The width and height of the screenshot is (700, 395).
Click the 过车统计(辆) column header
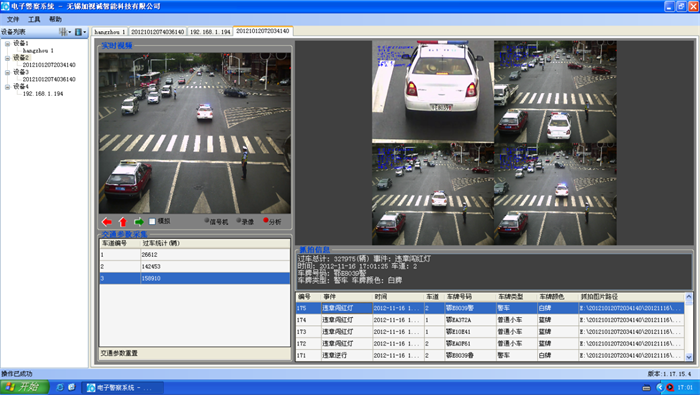(x=215, y=243)
